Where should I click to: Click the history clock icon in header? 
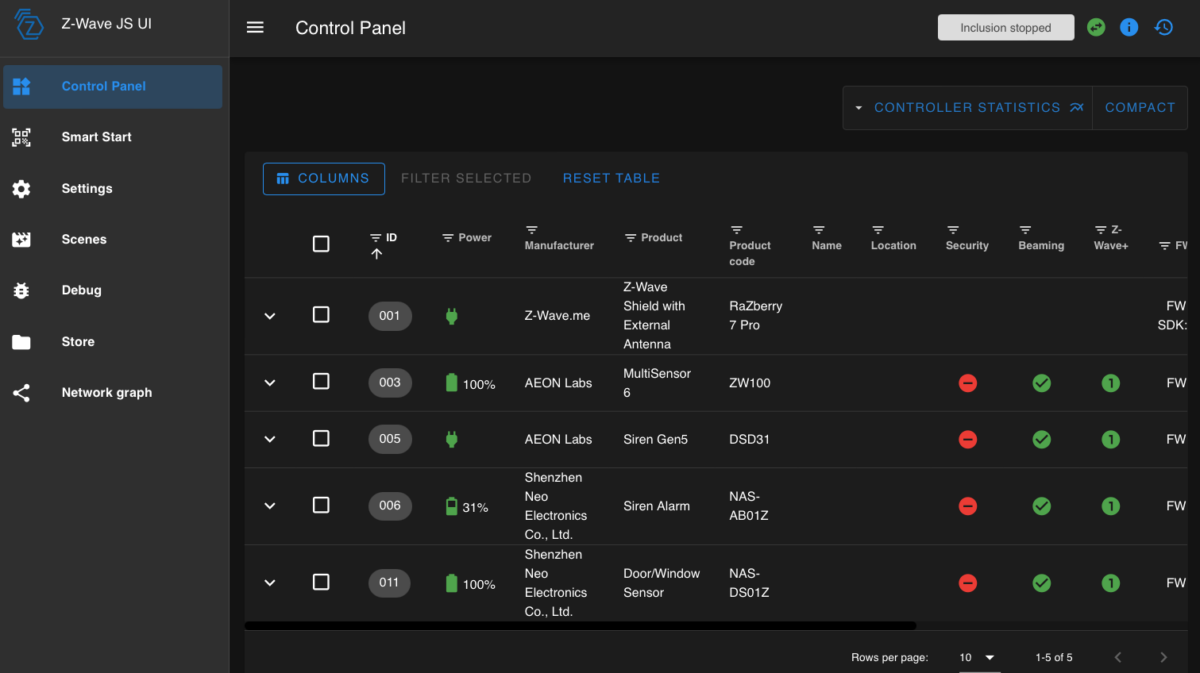tap(1163, 28)
